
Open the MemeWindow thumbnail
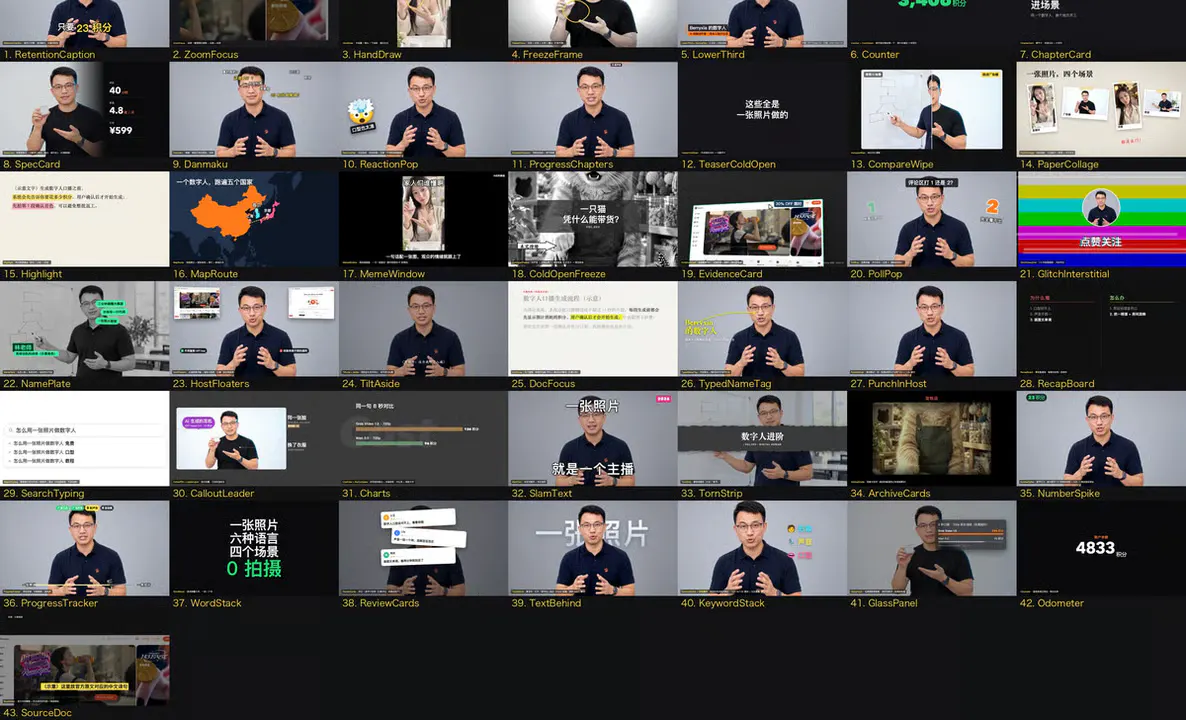tap(424, 219)
